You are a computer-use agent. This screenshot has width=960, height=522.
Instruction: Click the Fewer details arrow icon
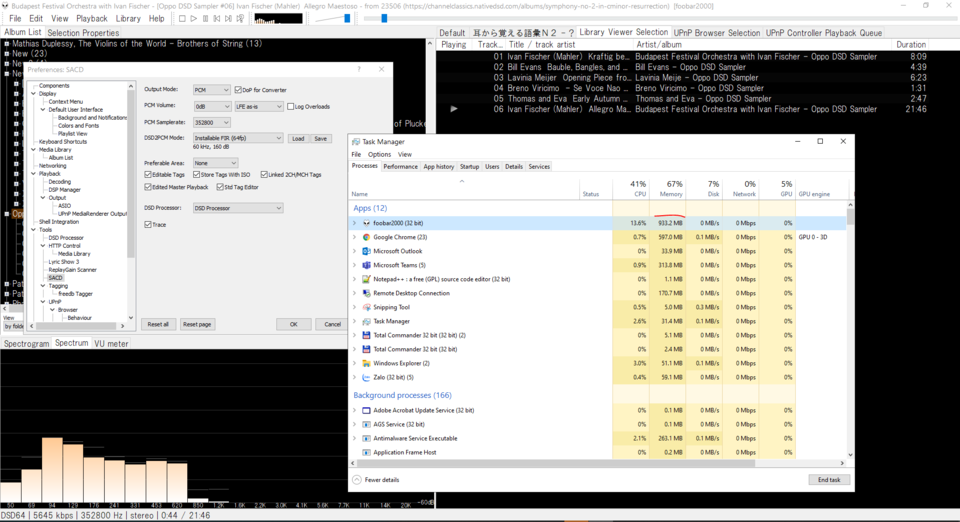click(x=357, y=480)
